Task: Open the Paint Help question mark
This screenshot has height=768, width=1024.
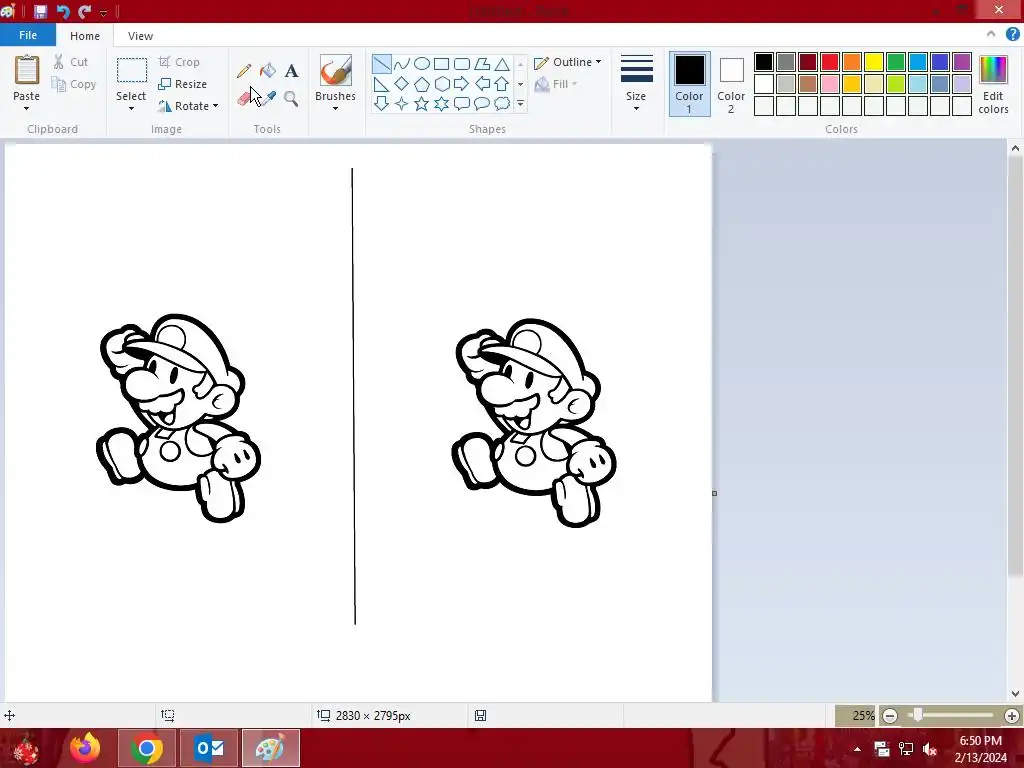Action: (x=1012, y=34)
